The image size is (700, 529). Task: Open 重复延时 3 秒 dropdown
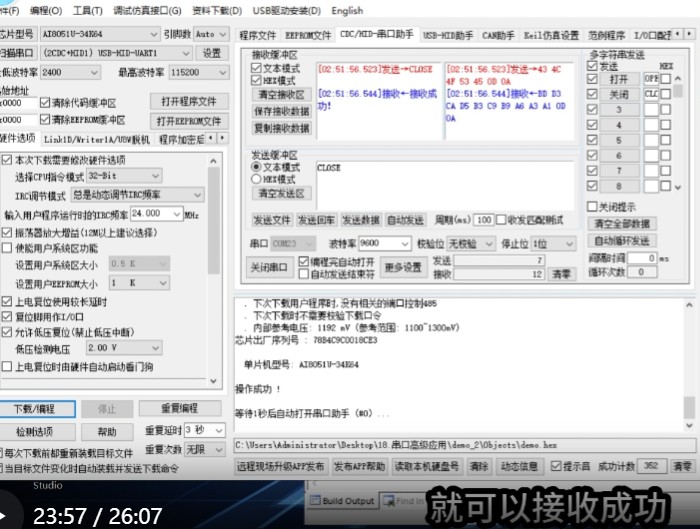coord(204,430)
